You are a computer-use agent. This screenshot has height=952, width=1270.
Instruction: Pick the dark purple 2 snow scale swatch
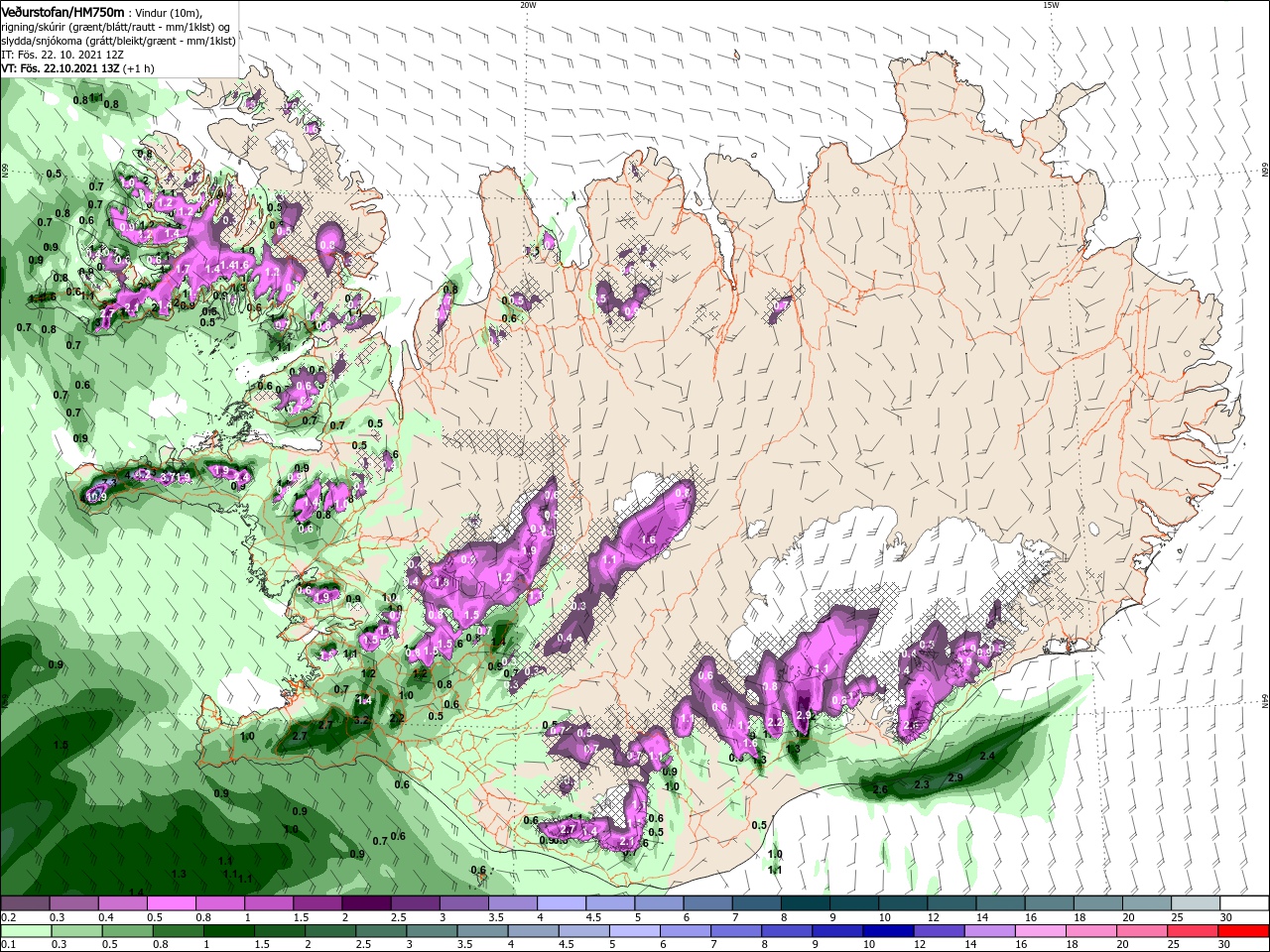(x=365, y=903)
